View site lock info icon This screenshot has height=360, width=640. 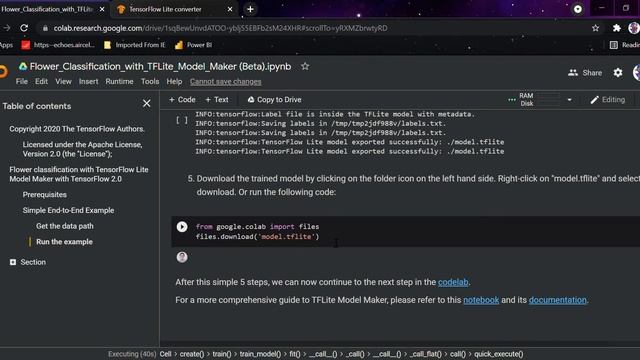click(45, 28)
